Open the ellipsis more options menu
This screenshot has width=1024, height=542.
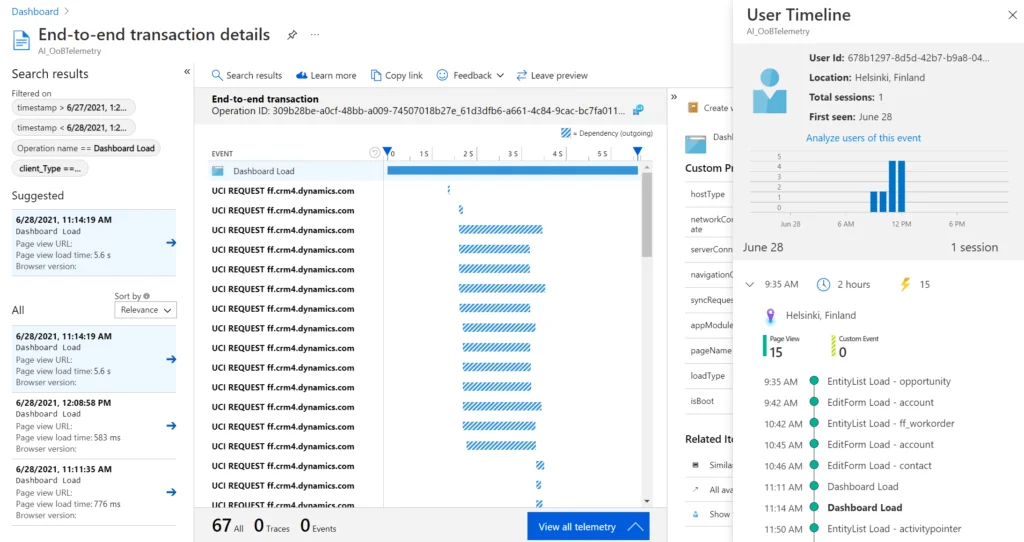click(315, 35)
